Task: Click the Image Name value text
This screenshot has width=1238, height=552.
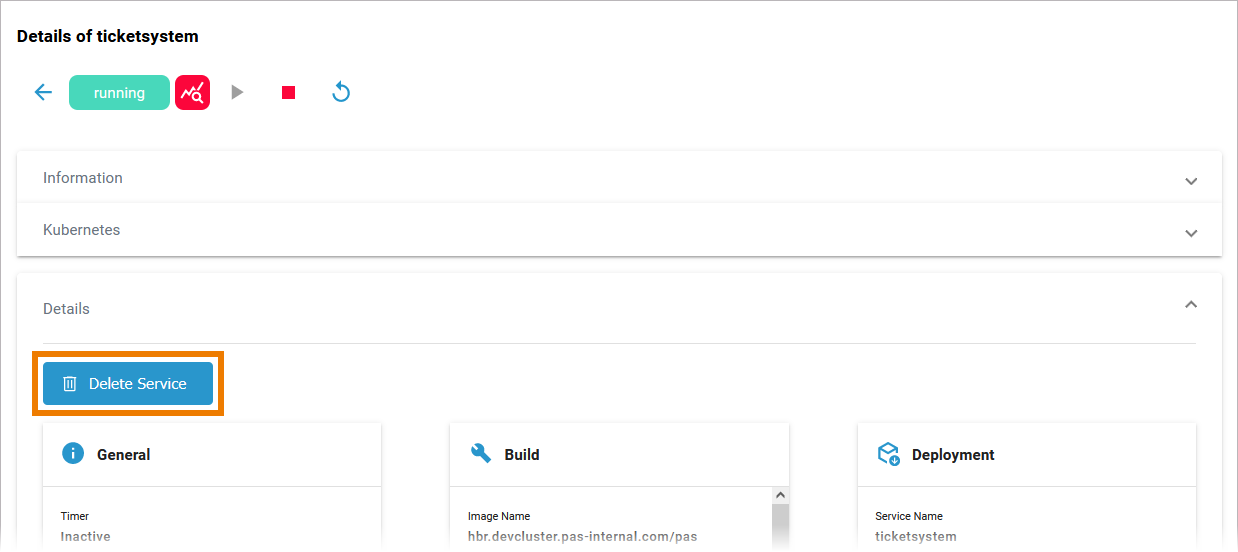Action: tap(582, 537)
